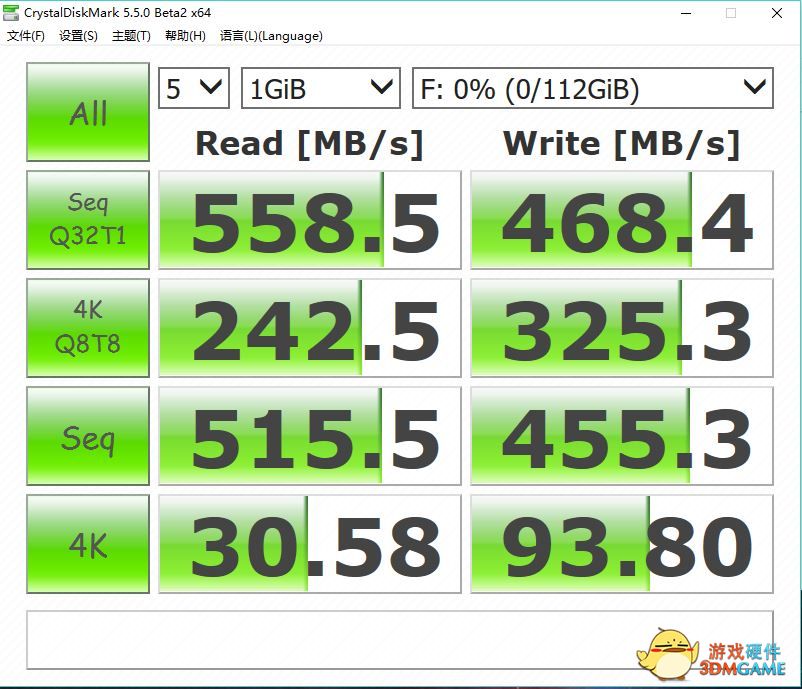Click the 4K read result 30.58
The width and height of the screenshot is (802, 689).
point(310,544)
